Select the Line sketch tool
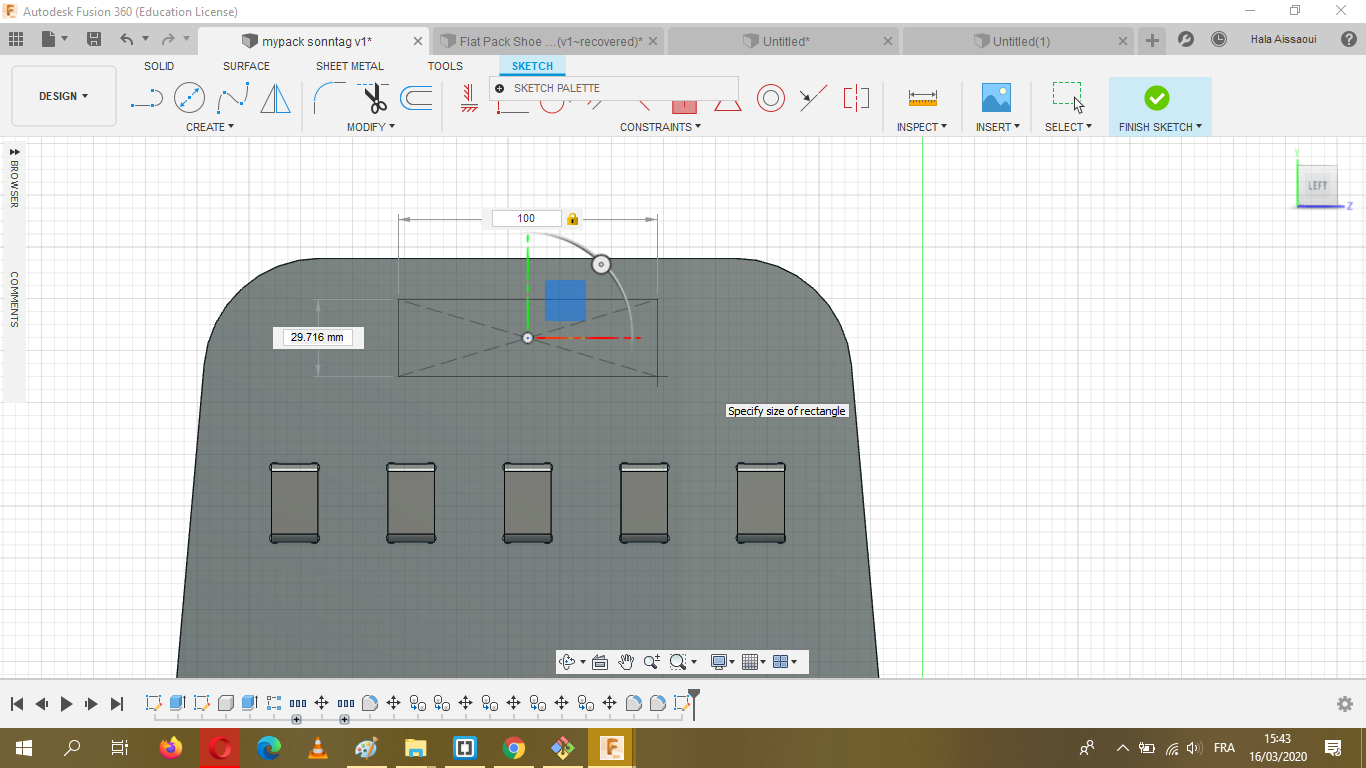 click(x=147, y=98)
